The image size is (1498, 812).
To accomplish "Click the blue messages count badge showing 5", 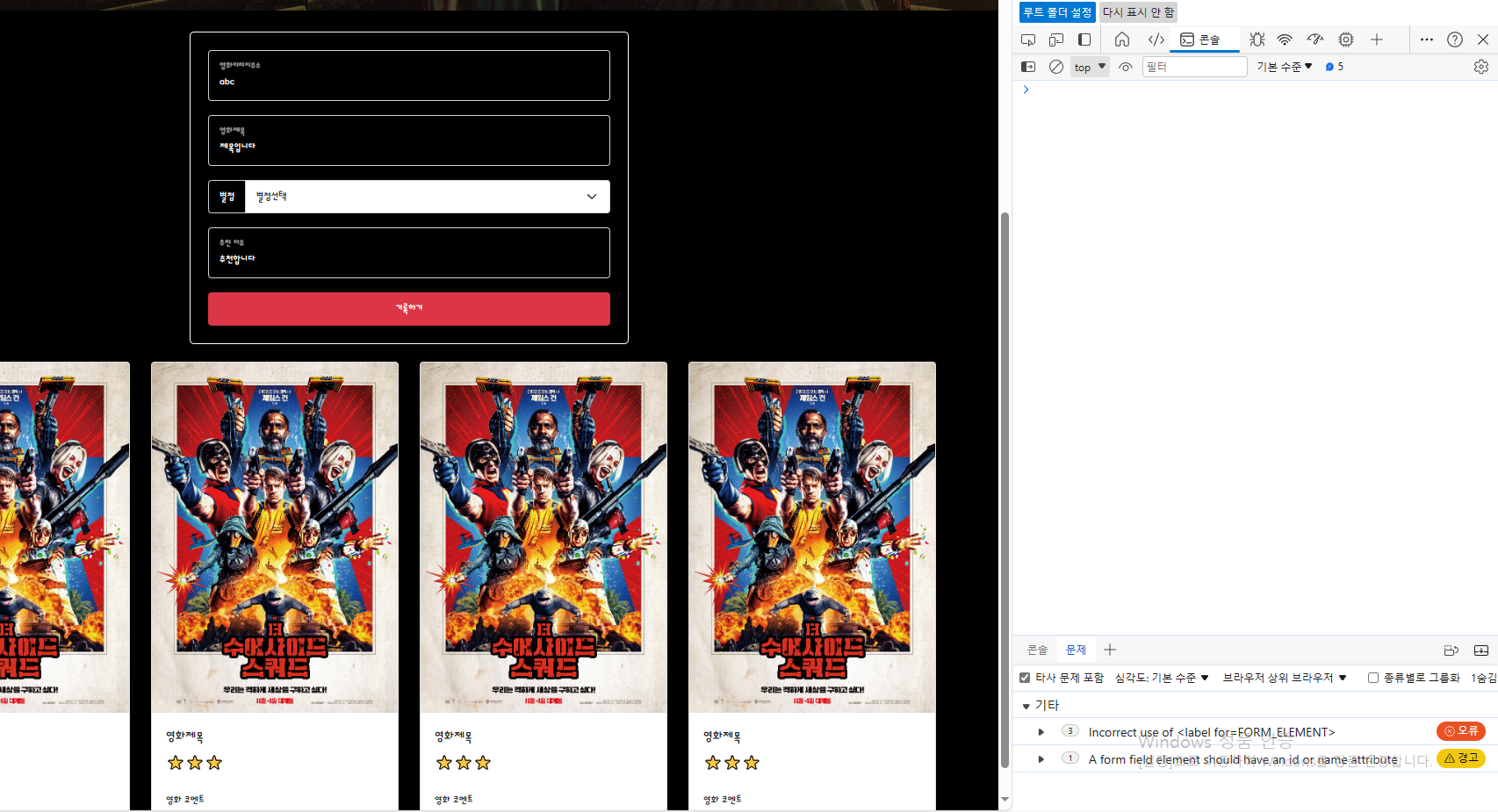I will coord(1335,67).
